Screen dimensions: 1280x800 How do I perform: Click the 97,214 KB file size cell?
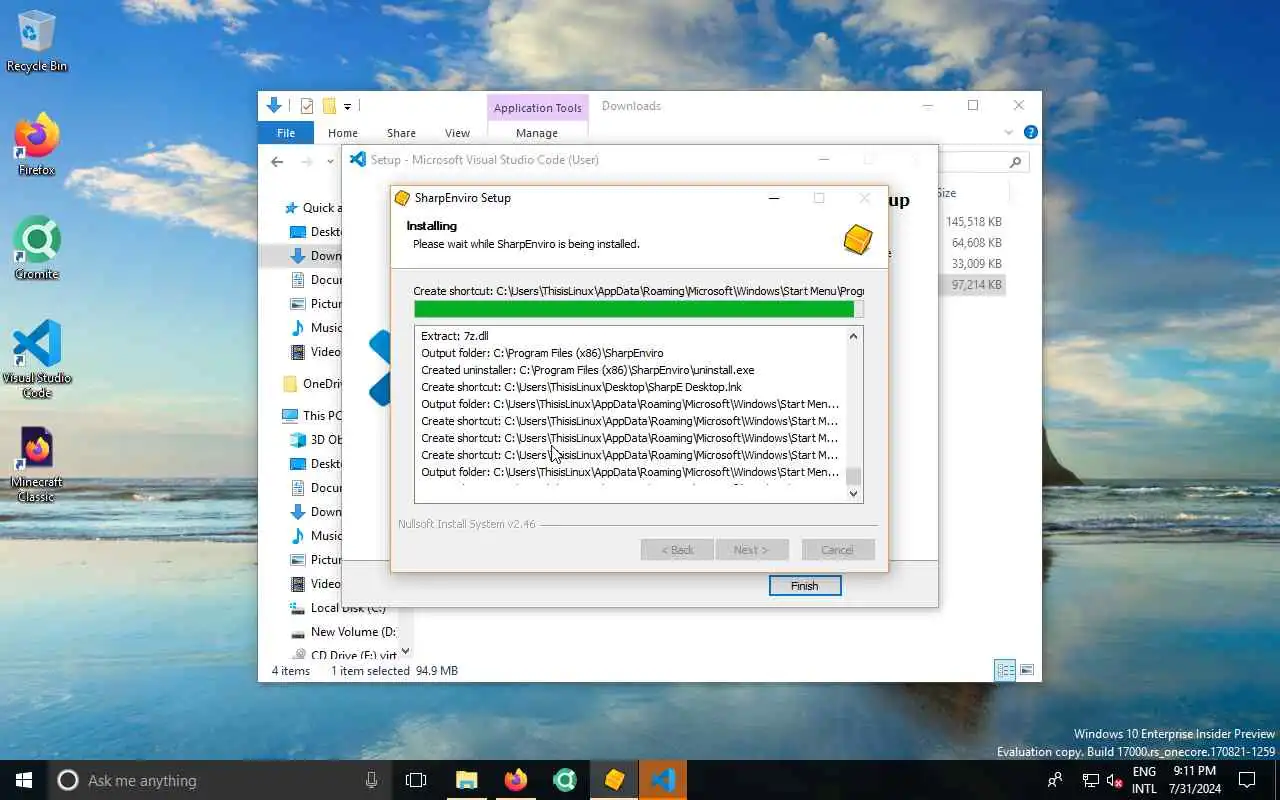977,285
